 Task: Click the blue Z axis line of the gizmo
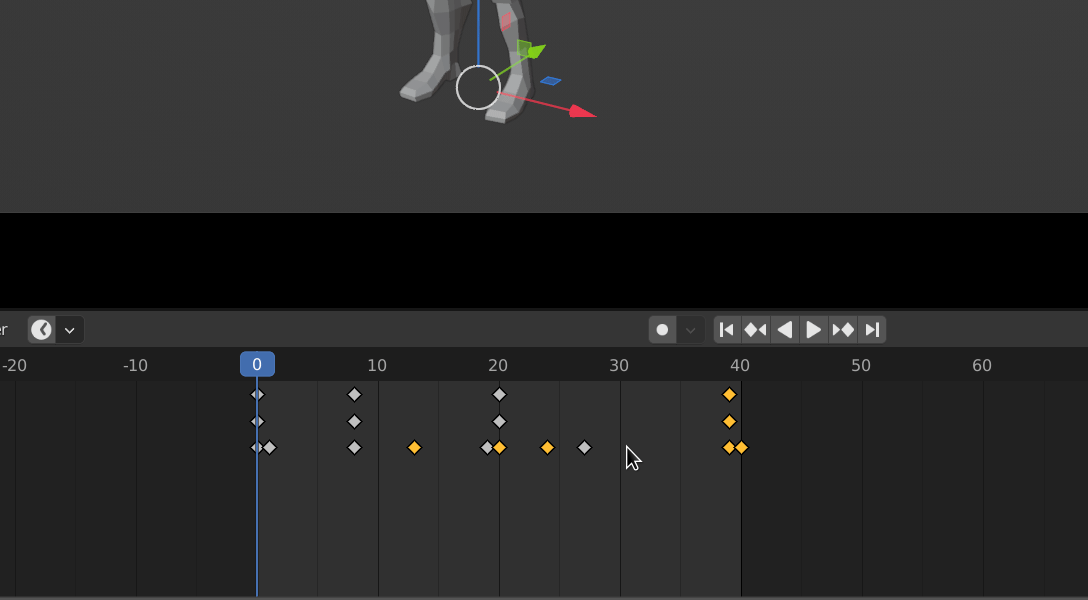tap(478, 33)
